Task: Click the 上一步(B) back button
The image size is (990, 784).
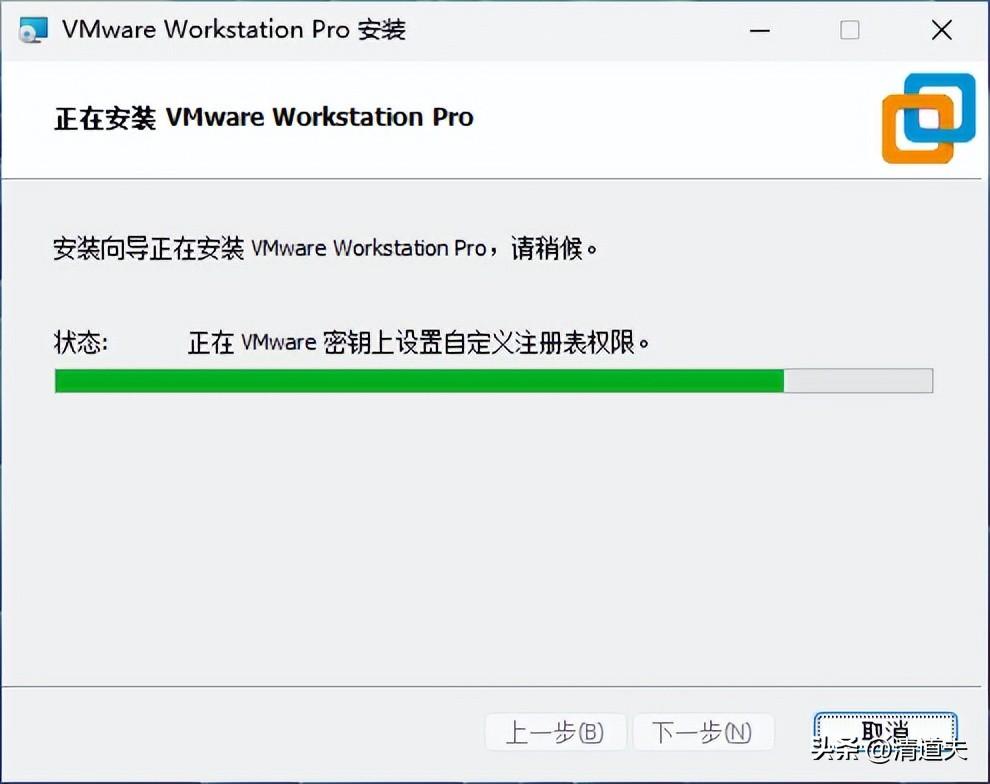Action: (x=555, y=732)
